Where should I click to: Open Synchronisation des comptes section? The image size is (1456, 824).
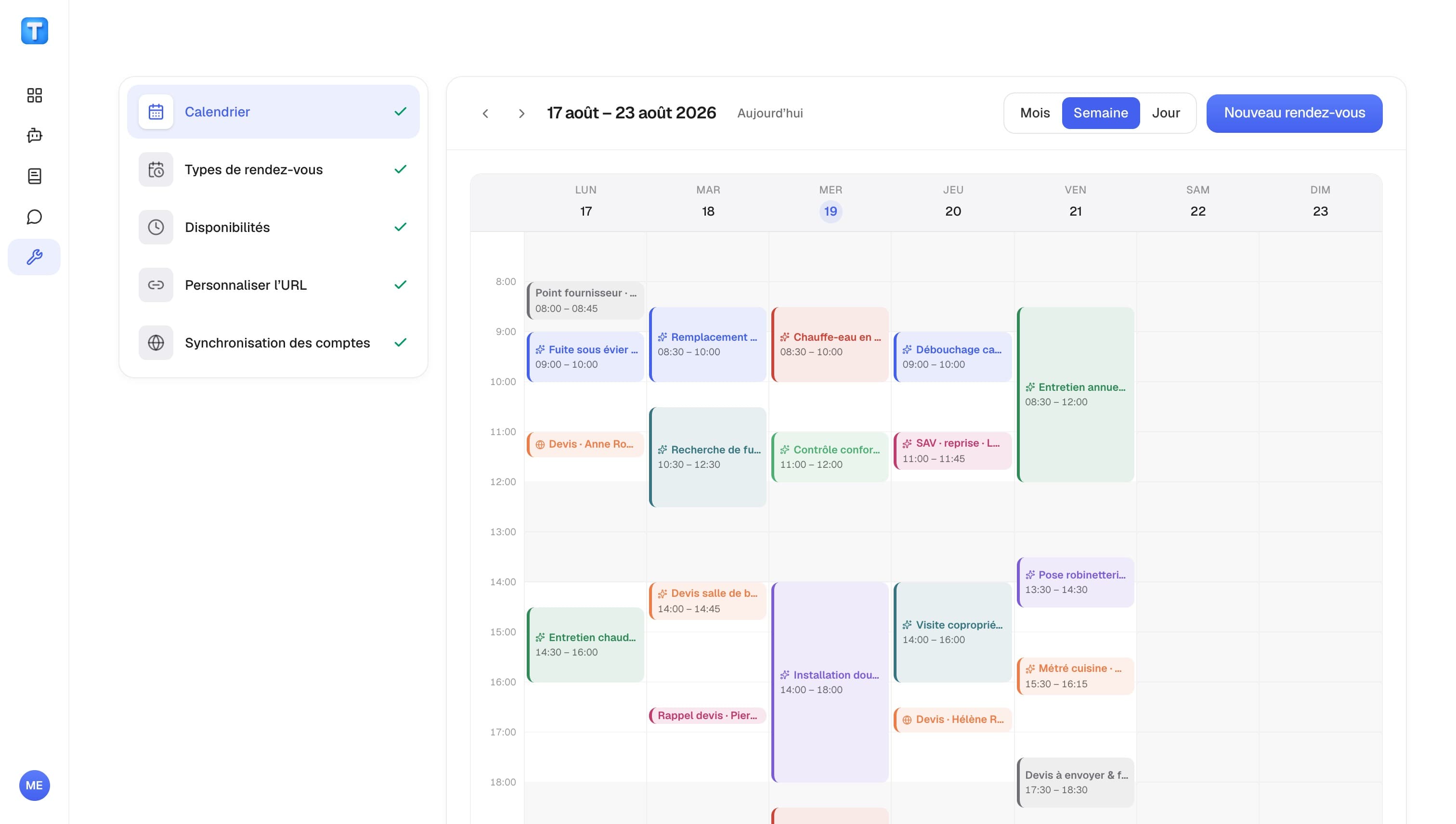pyautogui.click(x=273, y=342)
